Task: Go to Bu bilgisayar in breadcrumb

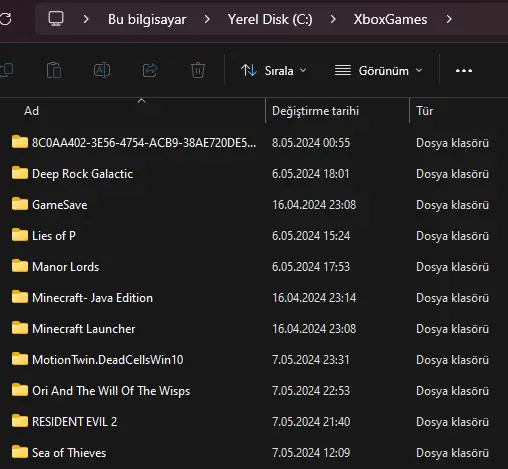Action: [x=147, y=19]
